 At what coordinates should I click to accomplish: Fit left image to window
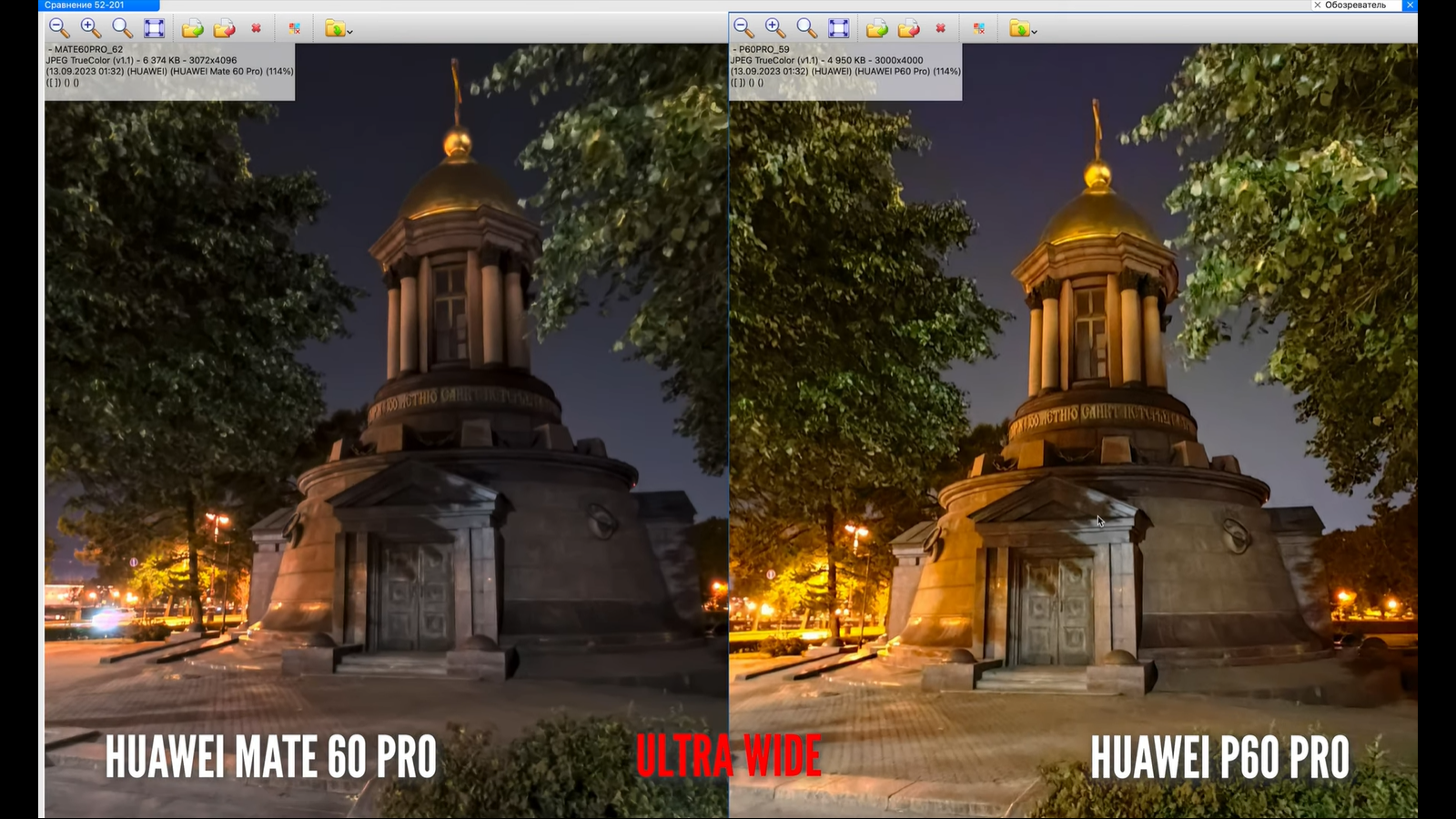[155, 28]
